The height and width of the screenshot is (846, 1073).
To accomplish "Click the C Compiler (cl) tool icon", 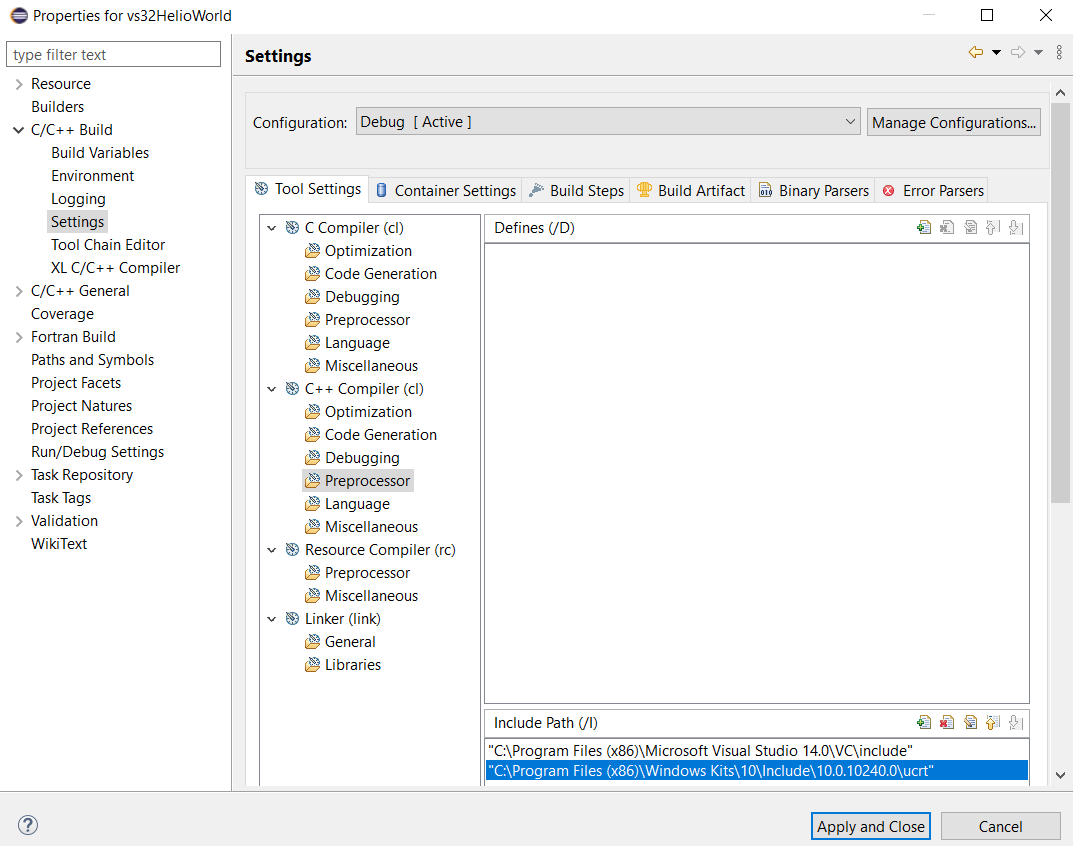I will 292,227.
